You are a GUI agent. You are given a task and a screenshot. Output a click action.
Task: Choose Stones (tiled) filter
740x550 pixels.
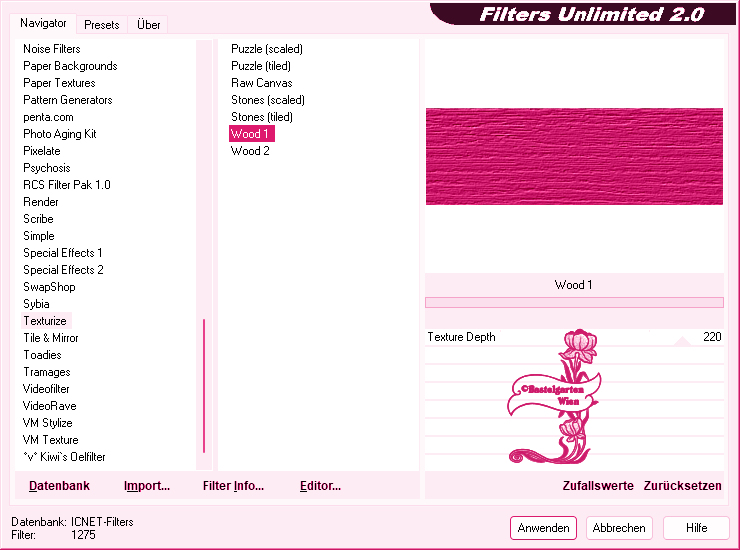click(x=261, y=117)
